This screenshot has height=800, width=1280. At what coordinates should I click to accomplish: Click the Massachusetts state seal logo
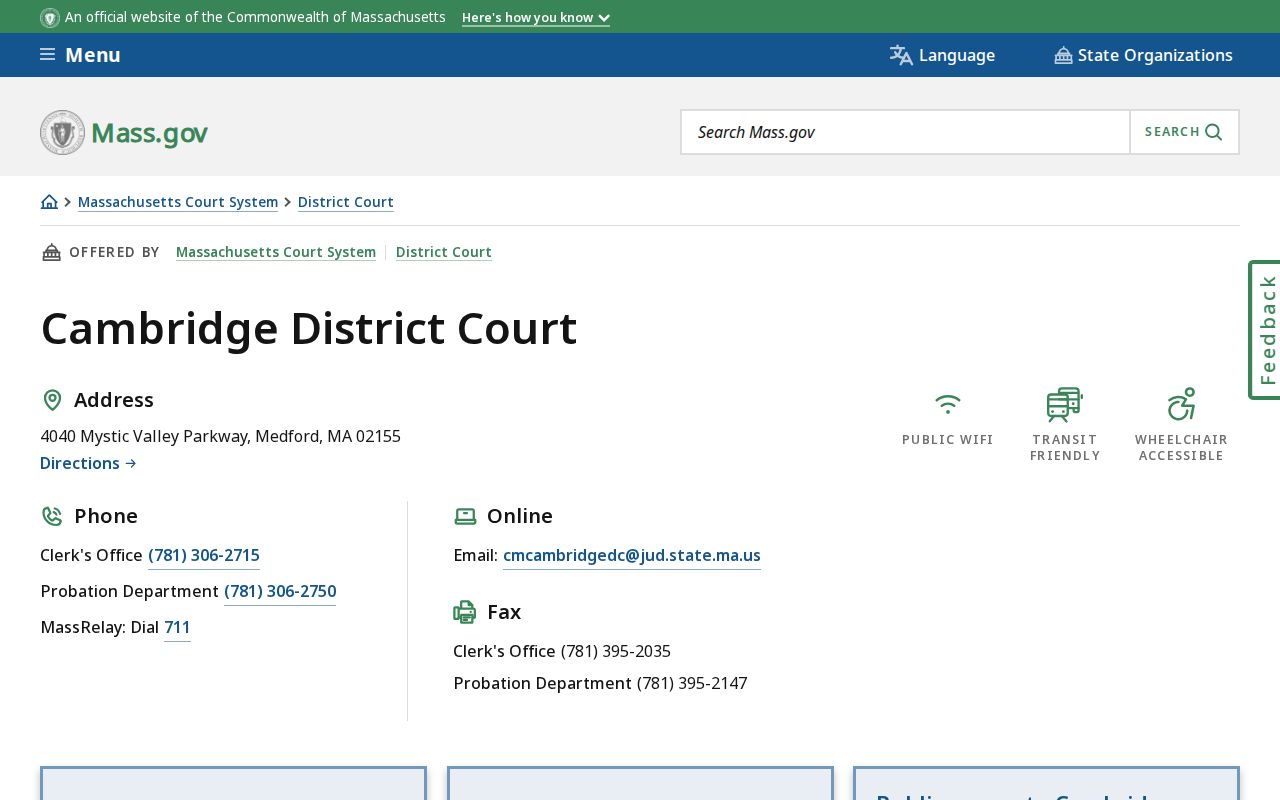62,132
